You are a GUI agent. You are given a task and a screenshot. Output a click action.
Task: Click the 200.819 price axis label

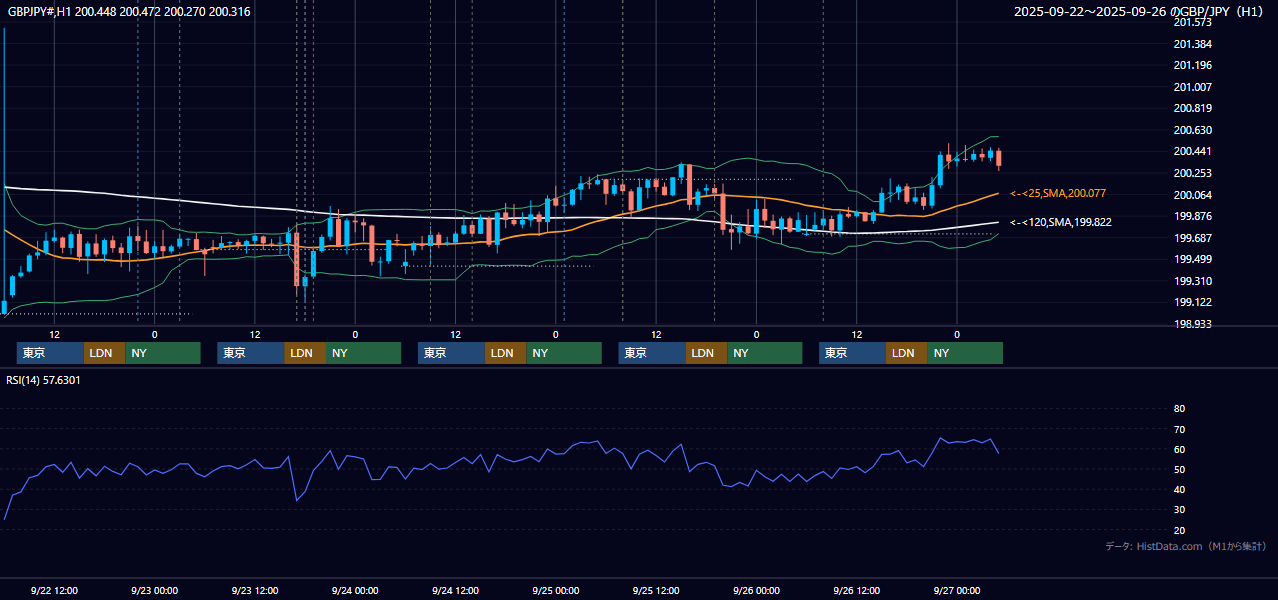1192,109
